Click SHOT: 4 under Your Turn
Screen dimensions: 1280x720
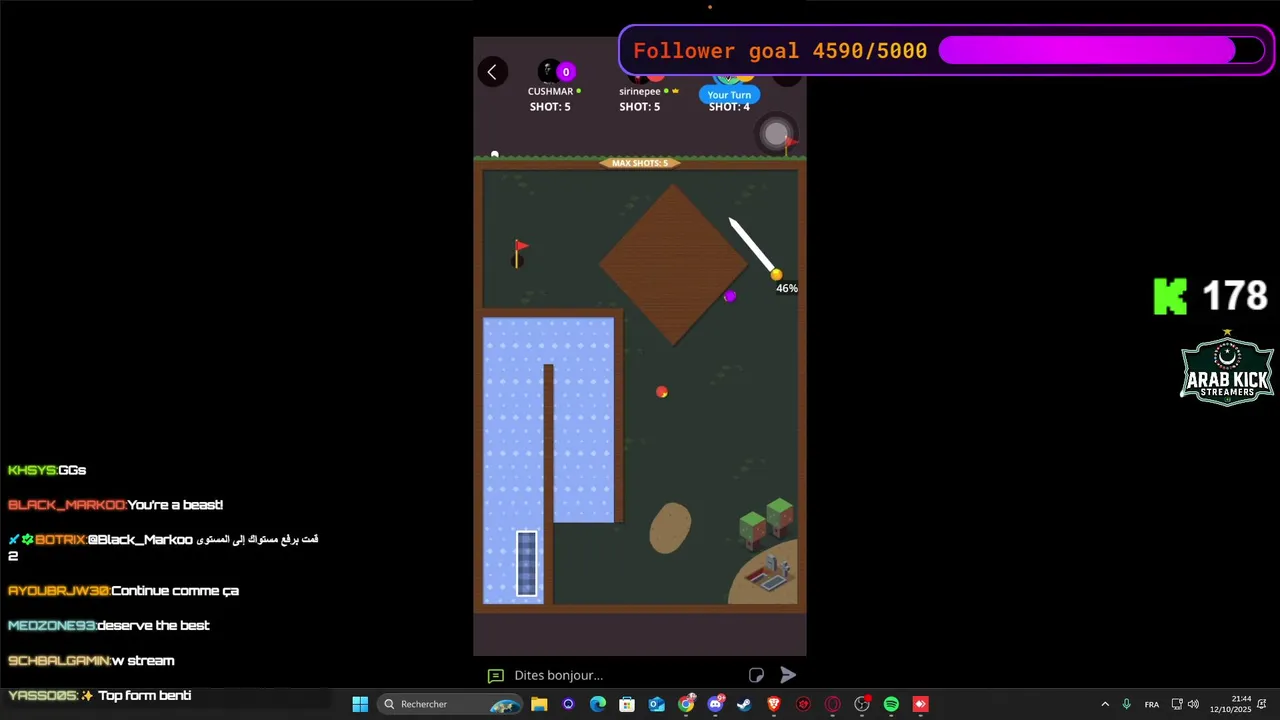pos(729,107)
